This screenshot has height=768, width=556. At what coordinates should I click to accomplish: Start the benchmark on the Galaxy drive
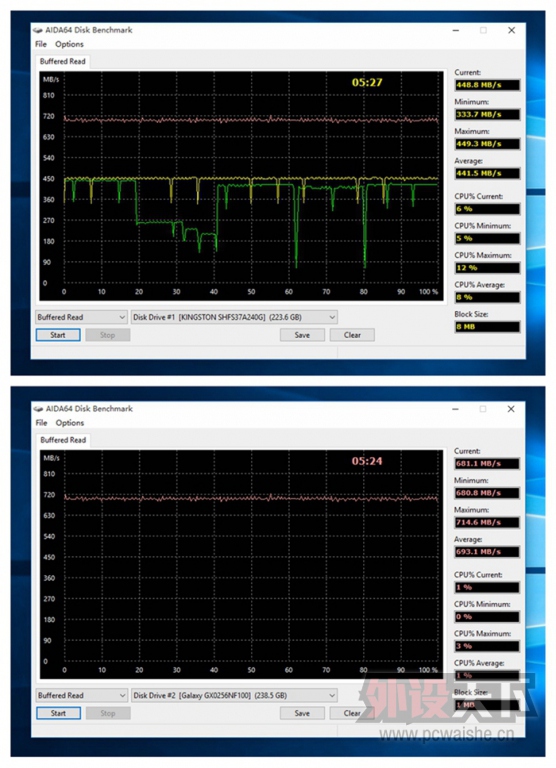point(58,714)
